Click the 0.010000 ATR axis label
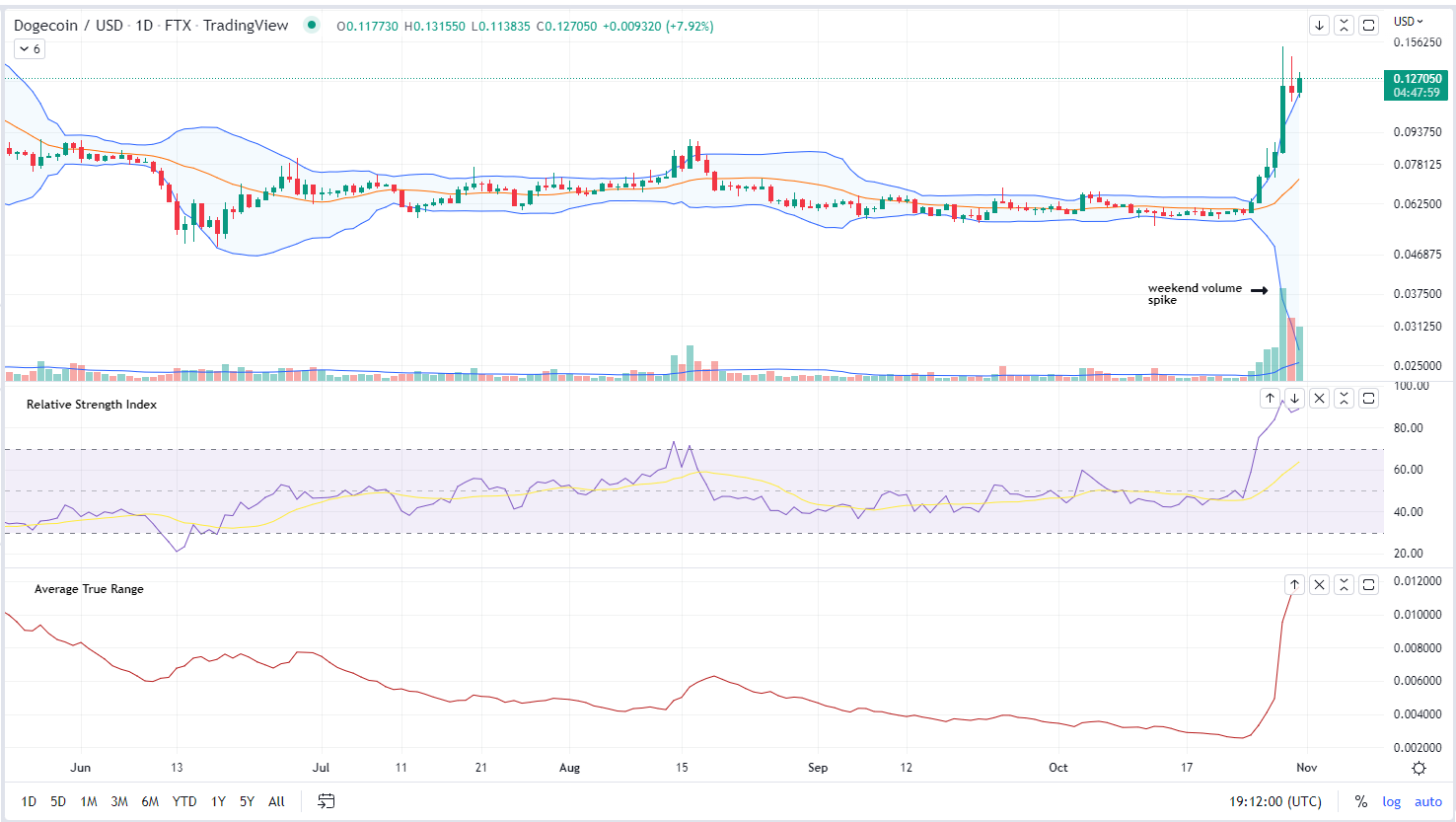 click(x=1418, y=615)
